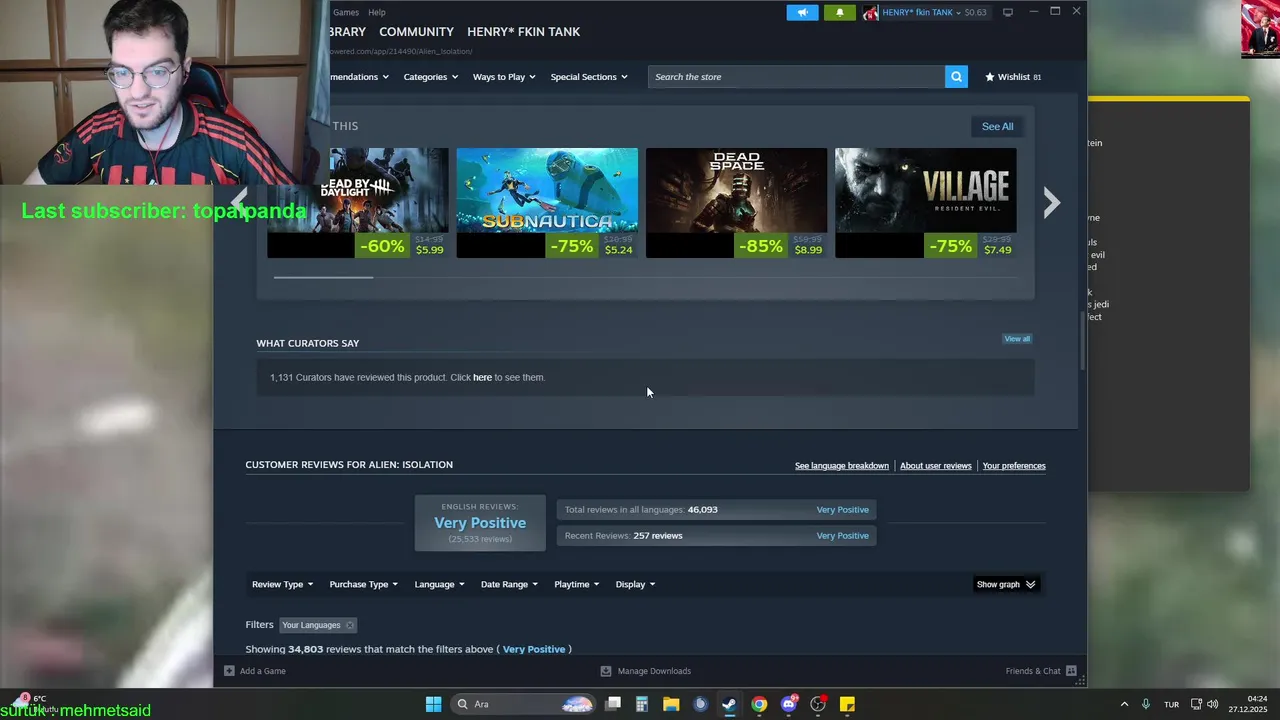The height and width of the screenshot is (720, 1280).
Task: Click the Add a Game plus icon
Action: click(x=229, y=671)
